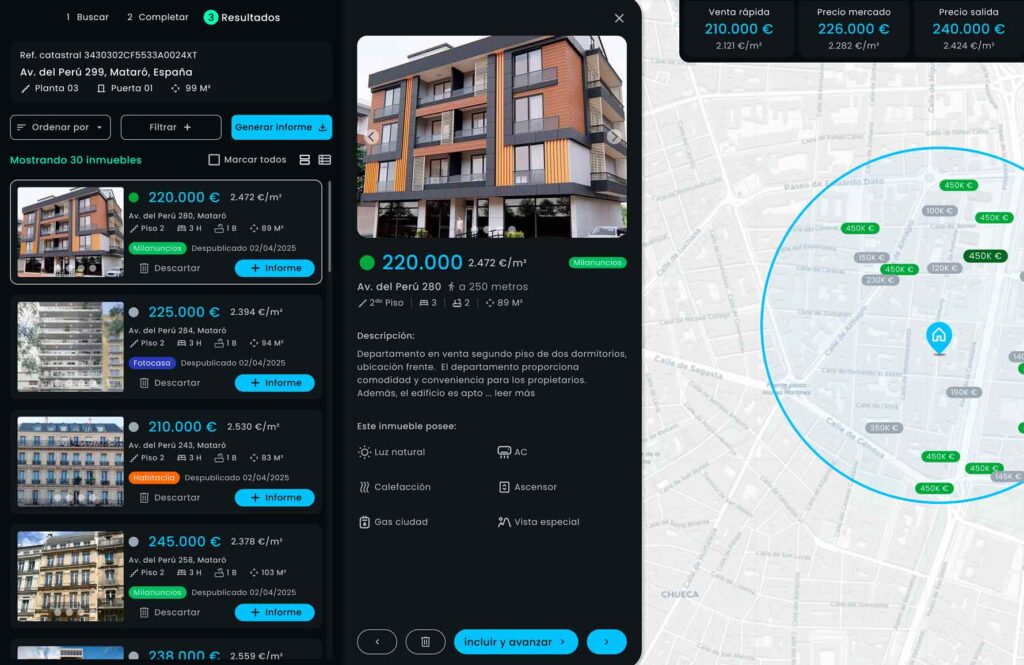Open the Ordenar por dropdown

coord(60,127)
